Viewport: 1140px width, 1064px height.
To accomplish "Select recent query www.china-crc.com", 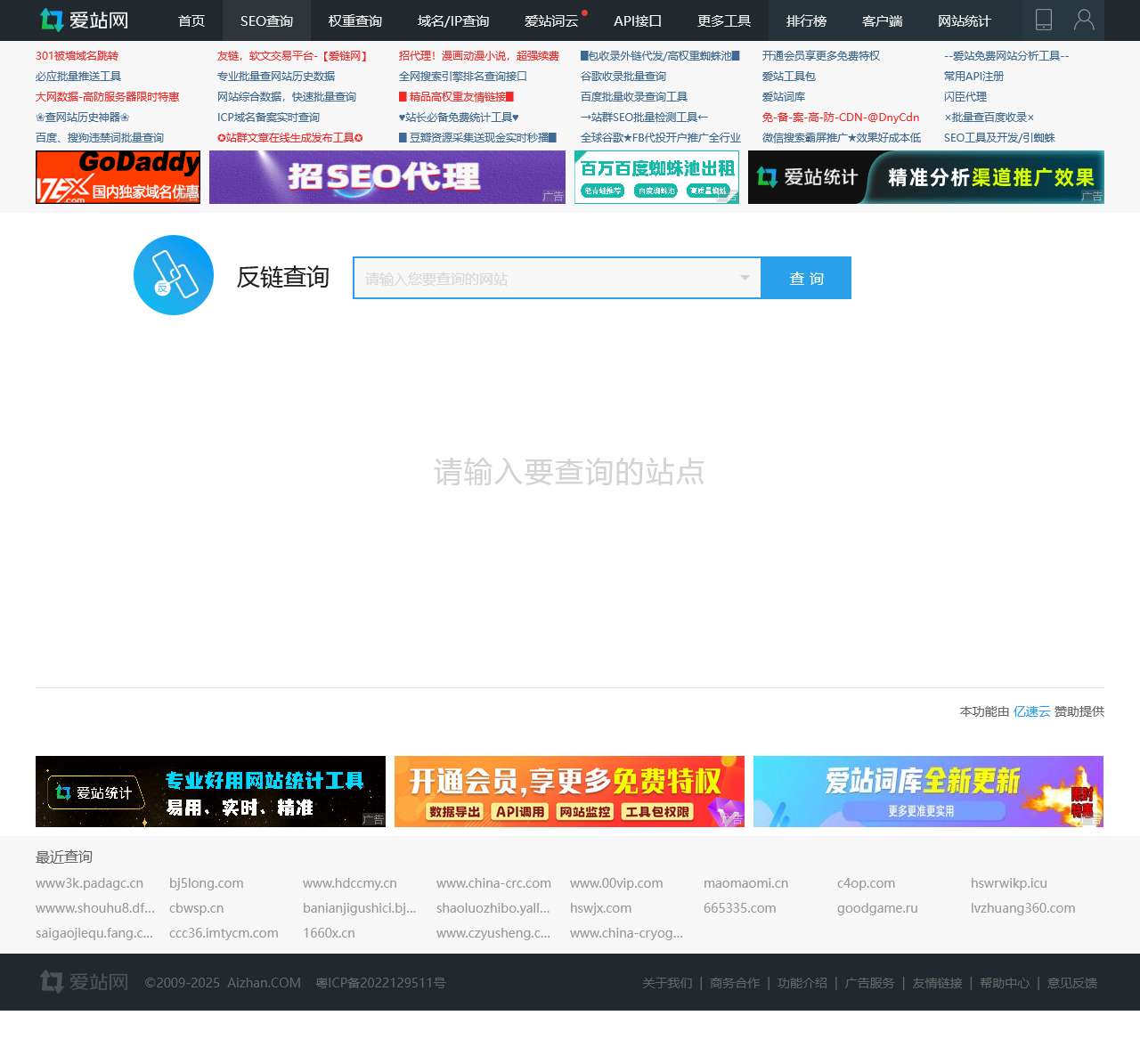I will pyautogui.click(x=493, y=883).
